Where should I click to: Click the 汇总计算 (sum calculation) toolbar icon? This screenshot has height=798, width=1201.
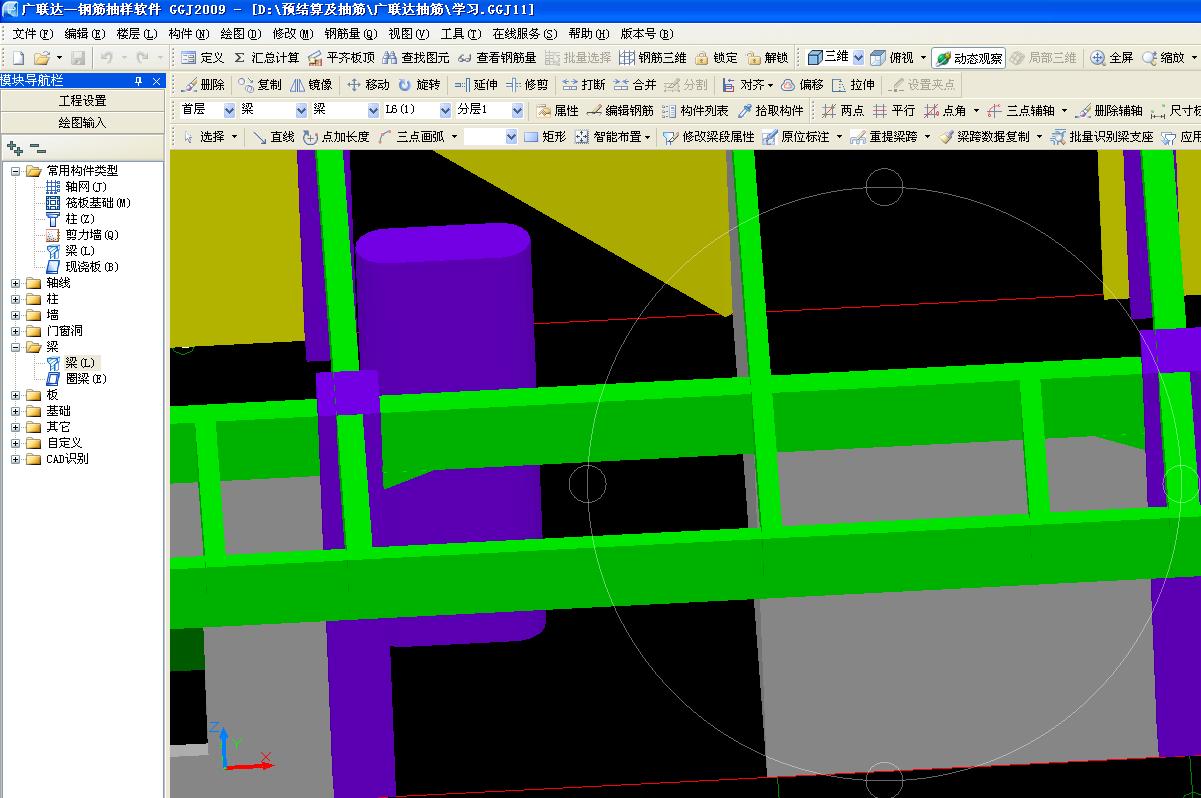point(240,58)
